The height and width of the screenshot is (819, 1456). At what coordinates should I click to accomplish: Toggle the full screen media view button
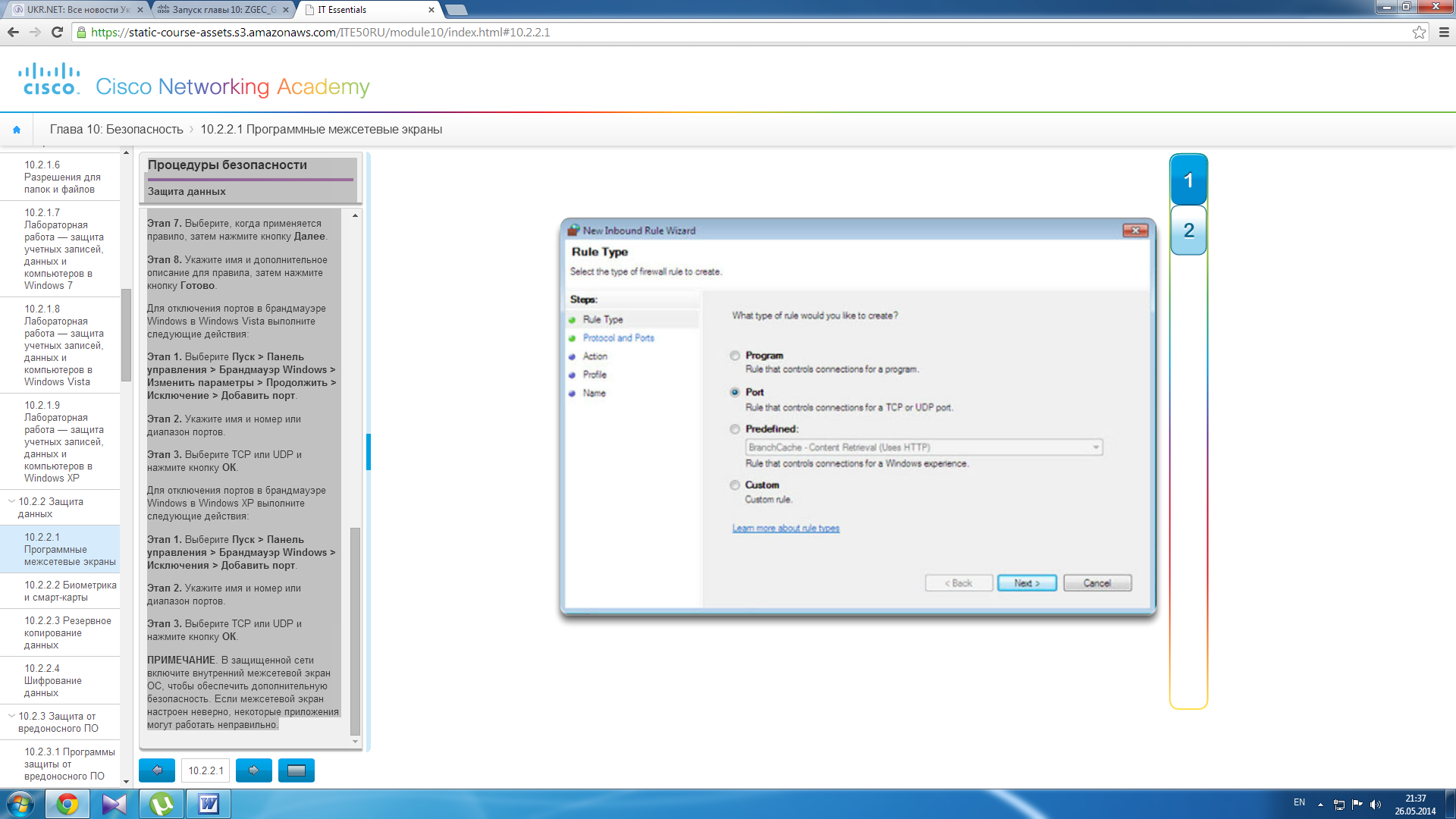click(x=297, y=770)
